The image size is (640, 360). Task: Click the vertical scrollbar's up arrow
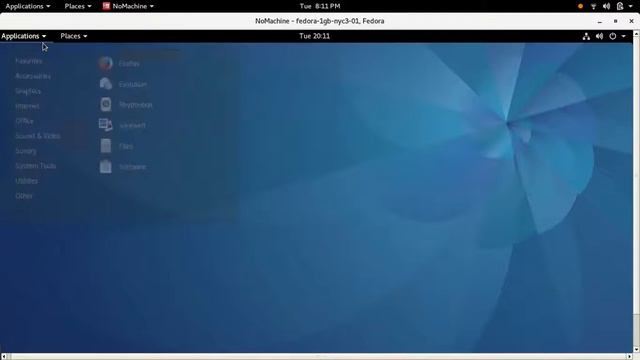click(x=636, y=33)
